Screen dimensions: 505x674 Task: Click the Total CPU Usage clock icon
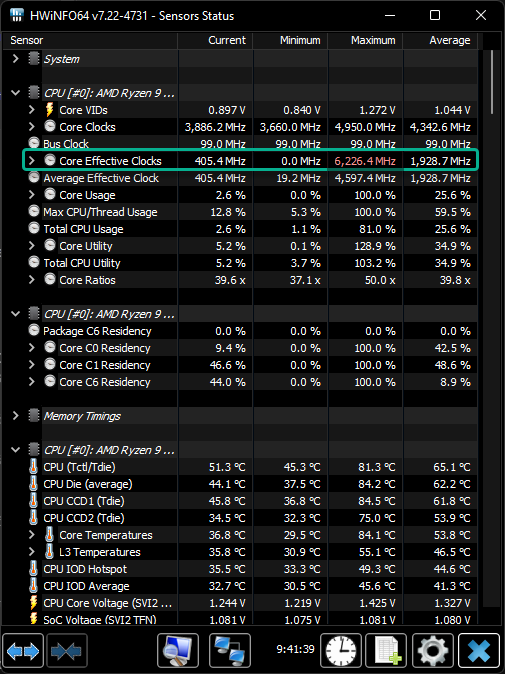point(34,228)
